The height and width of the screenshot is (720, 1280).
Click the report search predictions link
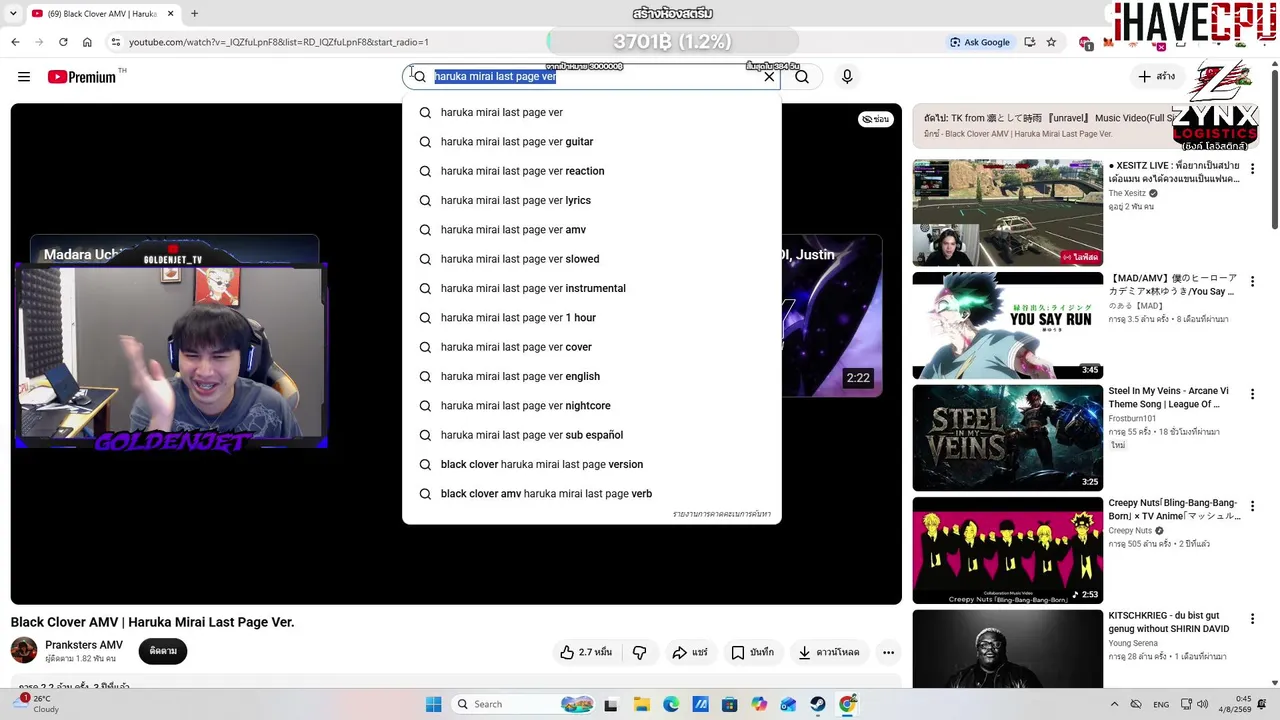(x=721, y=514)
